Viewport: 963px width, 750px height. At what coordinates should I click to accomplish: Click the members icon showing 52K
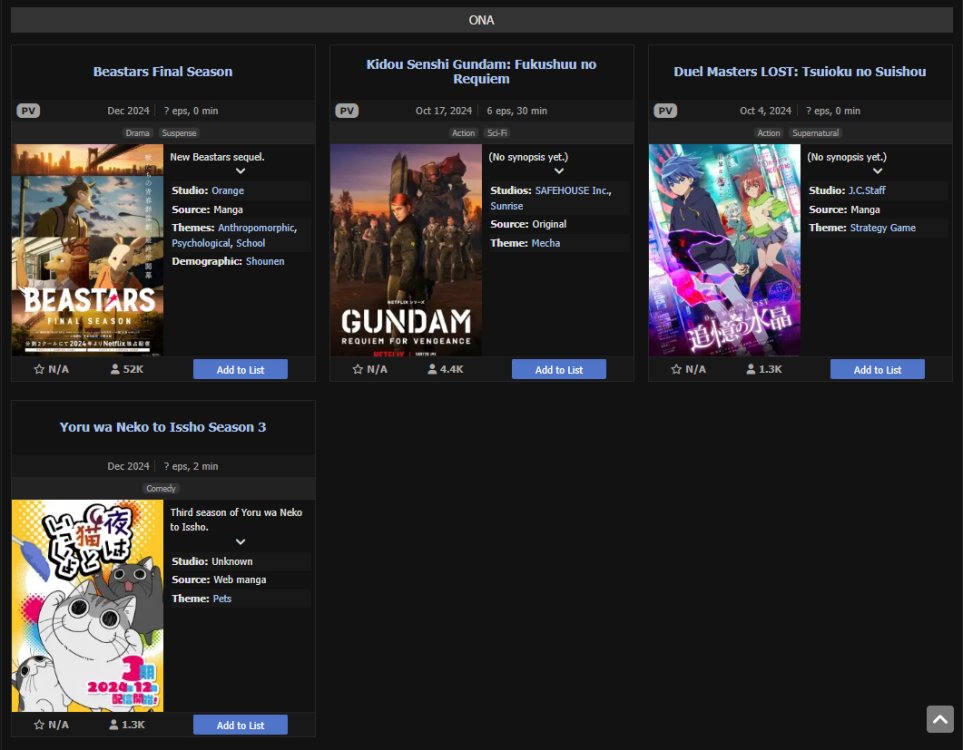[x=115, y=369]
